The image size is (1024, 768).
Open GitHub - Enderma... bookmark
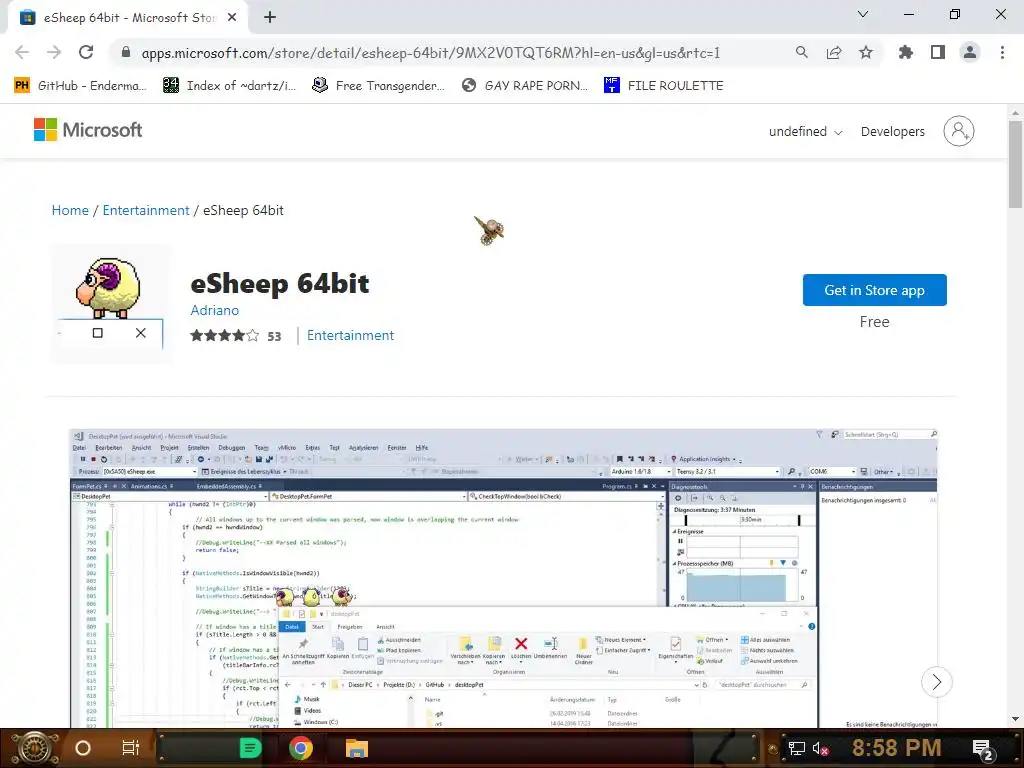[80, 86]
